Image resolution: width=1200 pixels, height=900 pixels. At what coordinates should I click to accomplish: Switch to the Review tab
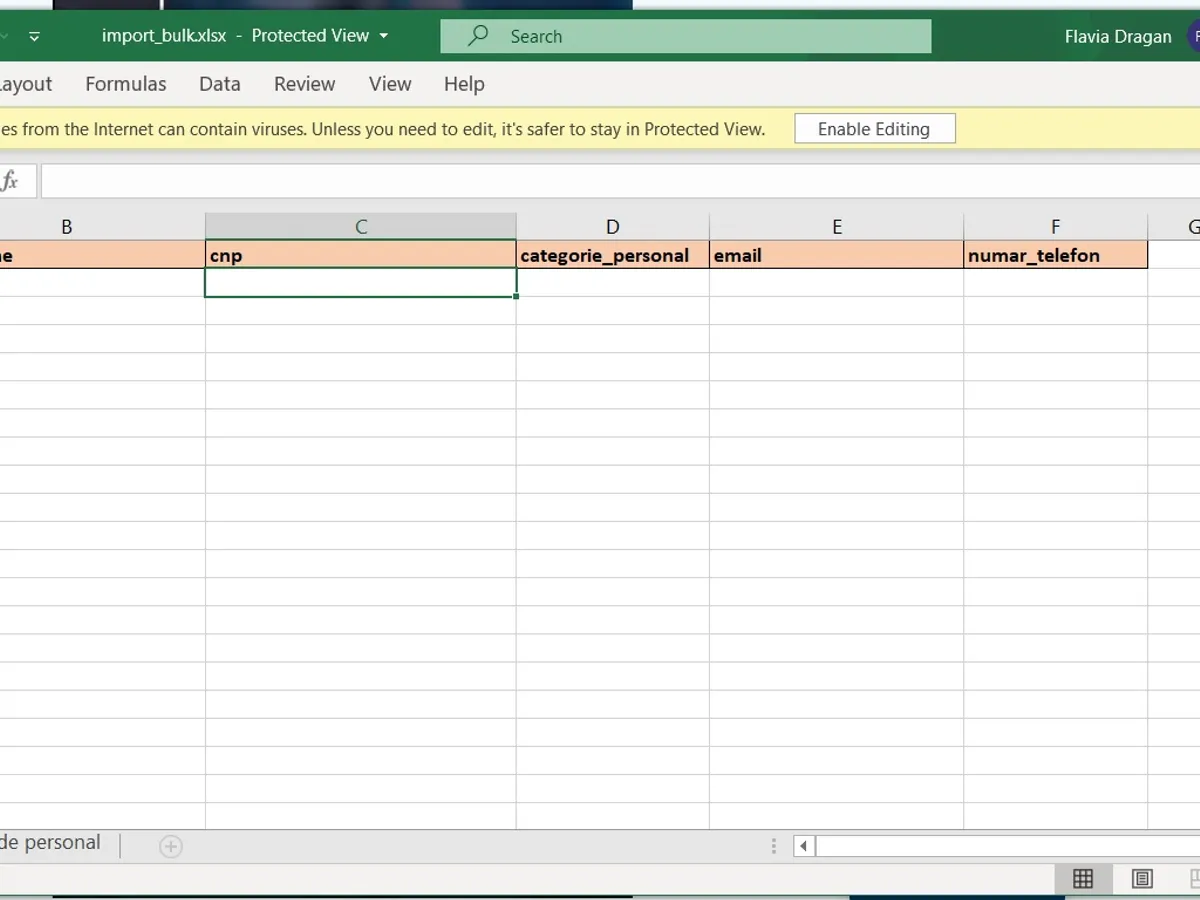pos(304,84)
